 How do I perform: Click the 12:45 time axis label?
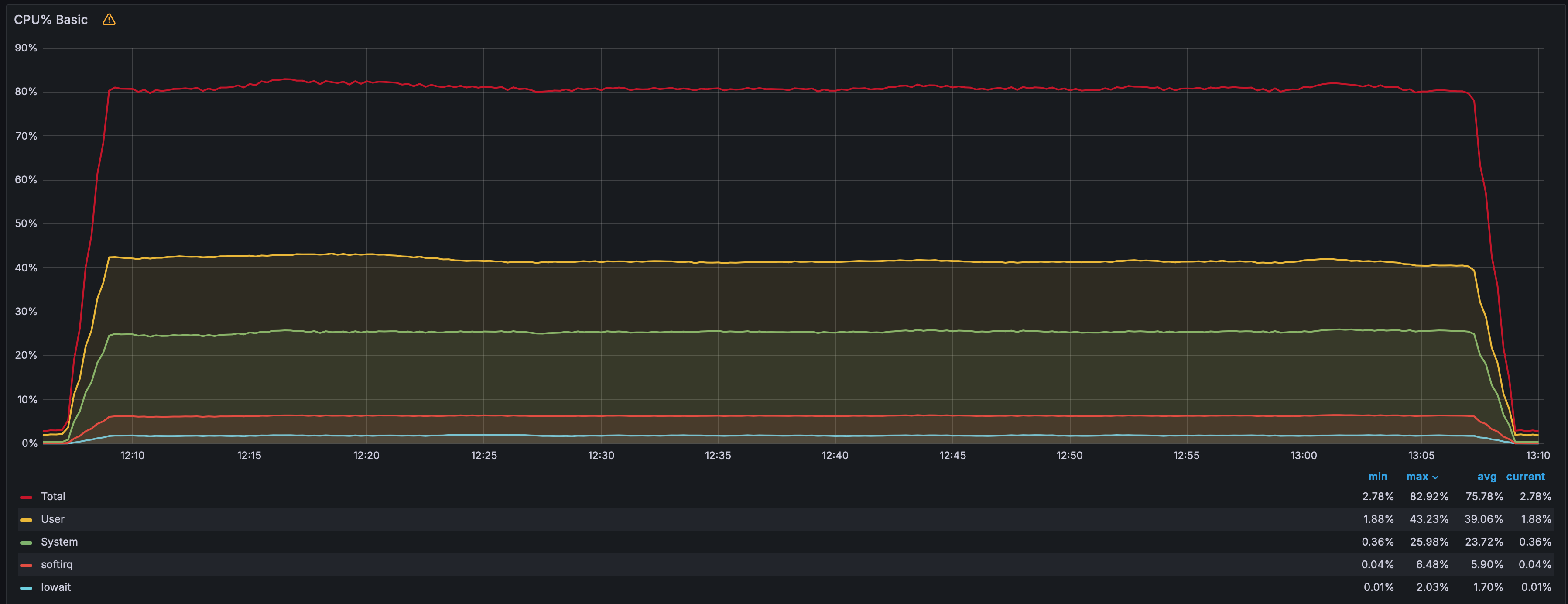[952, 455]
